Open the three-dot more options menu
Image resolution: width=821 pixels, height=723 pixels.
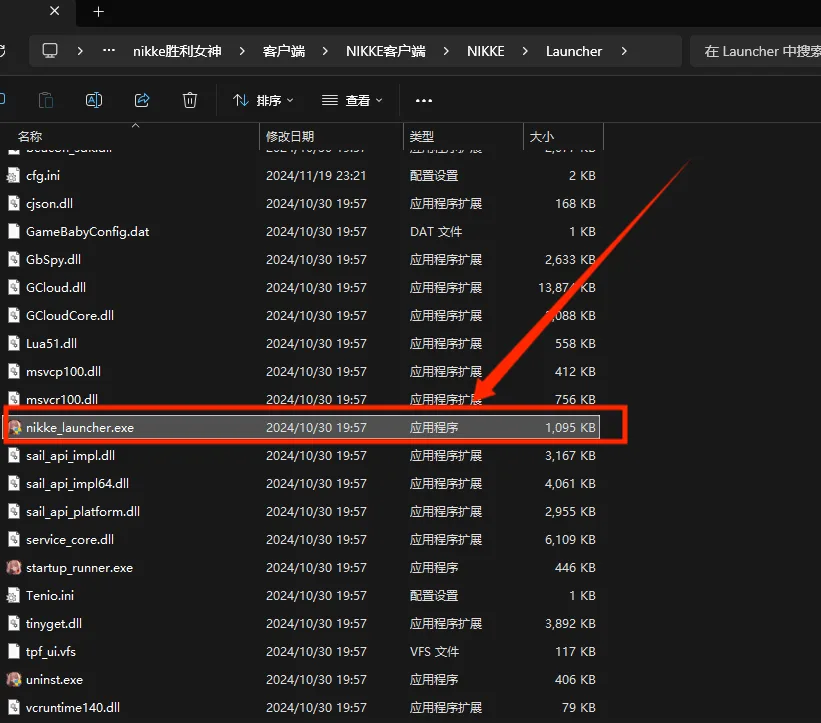coord(424,100)
